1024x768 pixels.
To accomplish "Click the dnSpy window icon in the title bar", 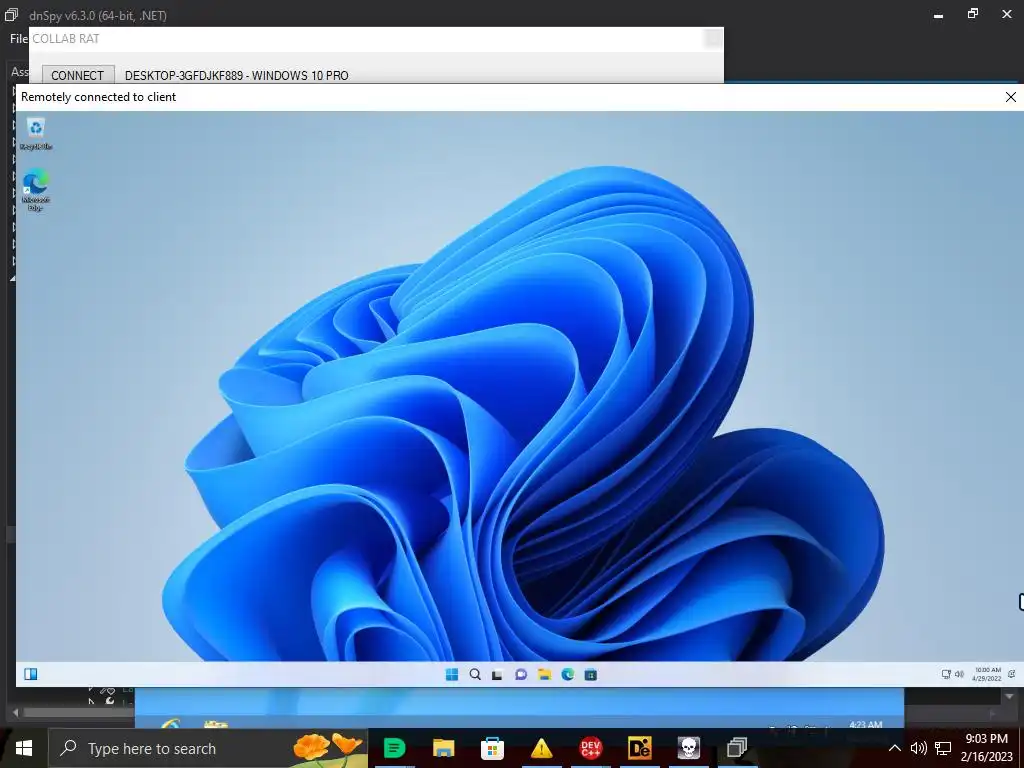I will click(11, 14).
